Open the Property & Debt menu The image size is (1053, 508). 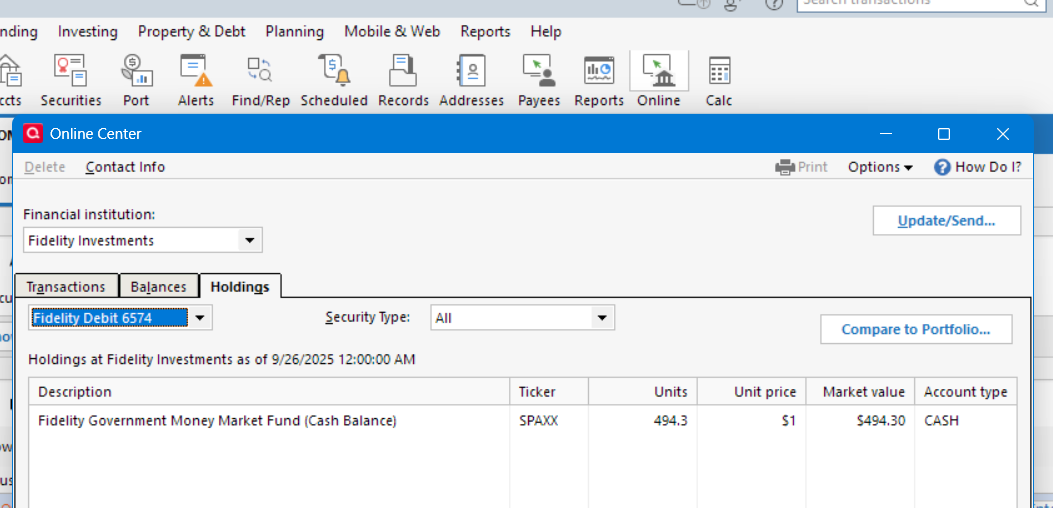191,32
